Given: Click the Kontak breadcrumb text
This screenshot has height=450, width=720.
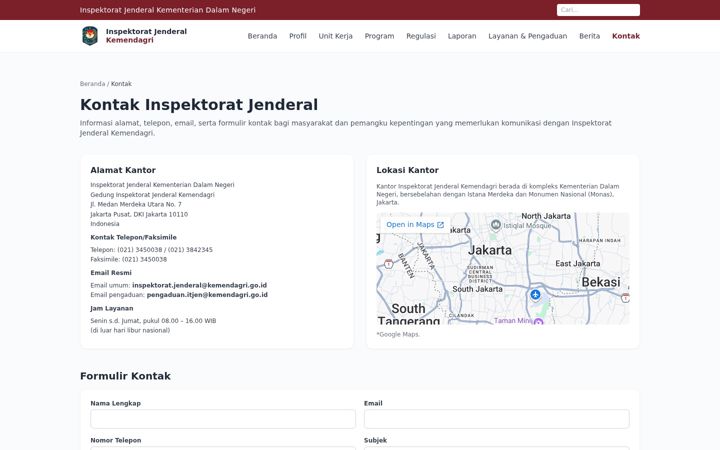Looking at the screenshot, I should tap(121, 84).
